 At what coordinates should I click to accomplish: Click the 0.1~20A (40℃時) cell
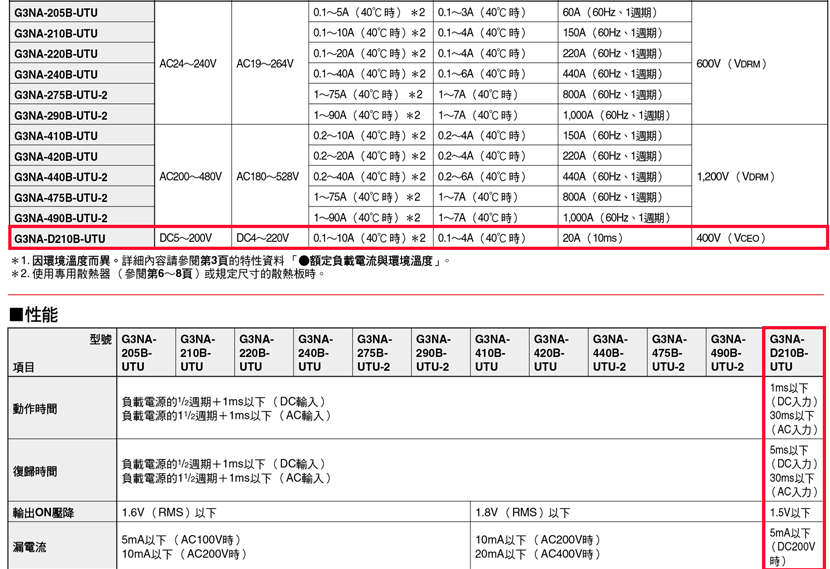point(369,53)
